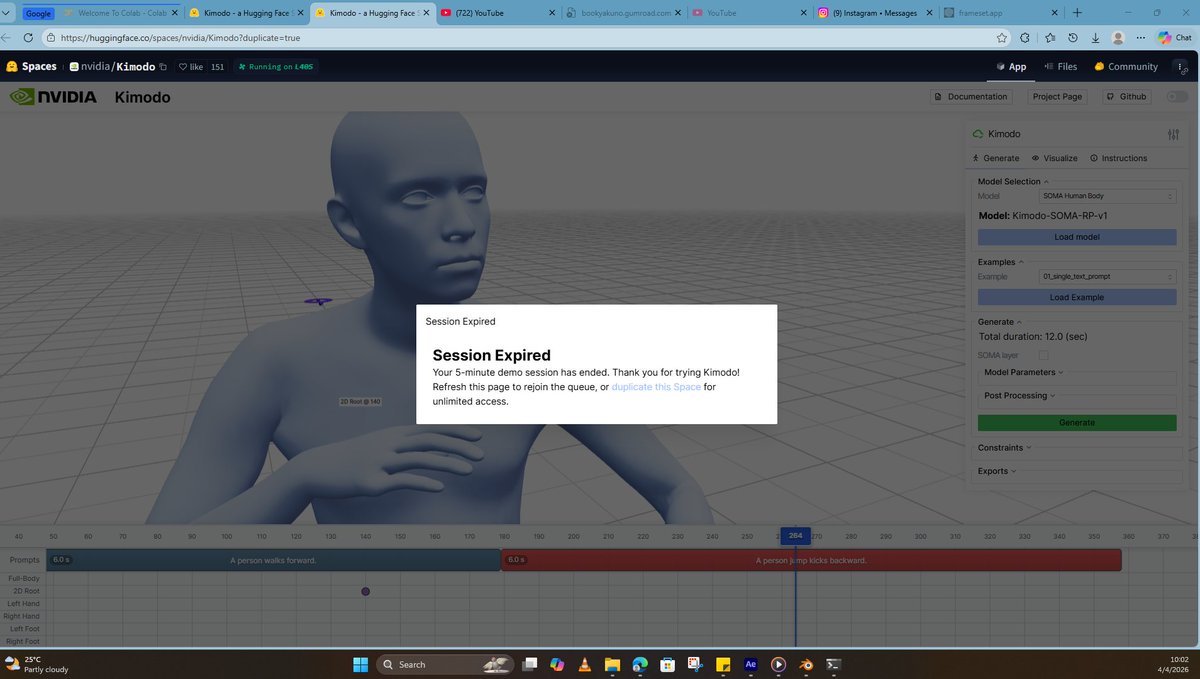Open the browser extensions icon

pyautogui.click(x=1025, y=37)
